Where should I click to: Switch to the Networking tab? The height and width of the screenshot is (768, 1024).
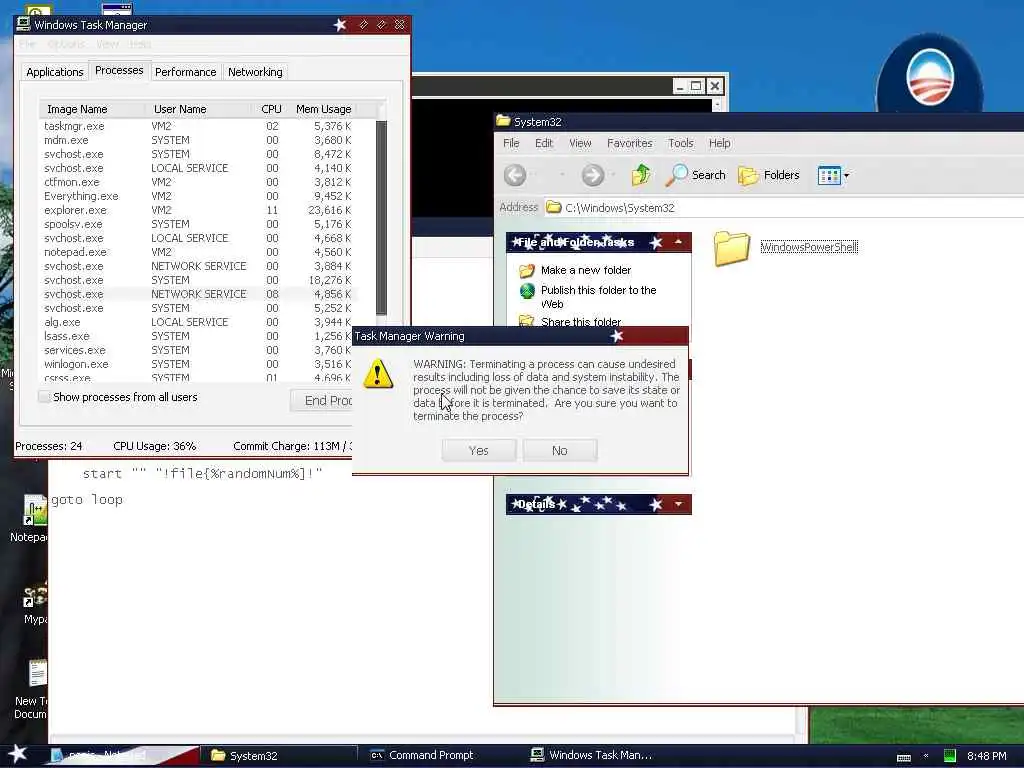pos(255,72)
